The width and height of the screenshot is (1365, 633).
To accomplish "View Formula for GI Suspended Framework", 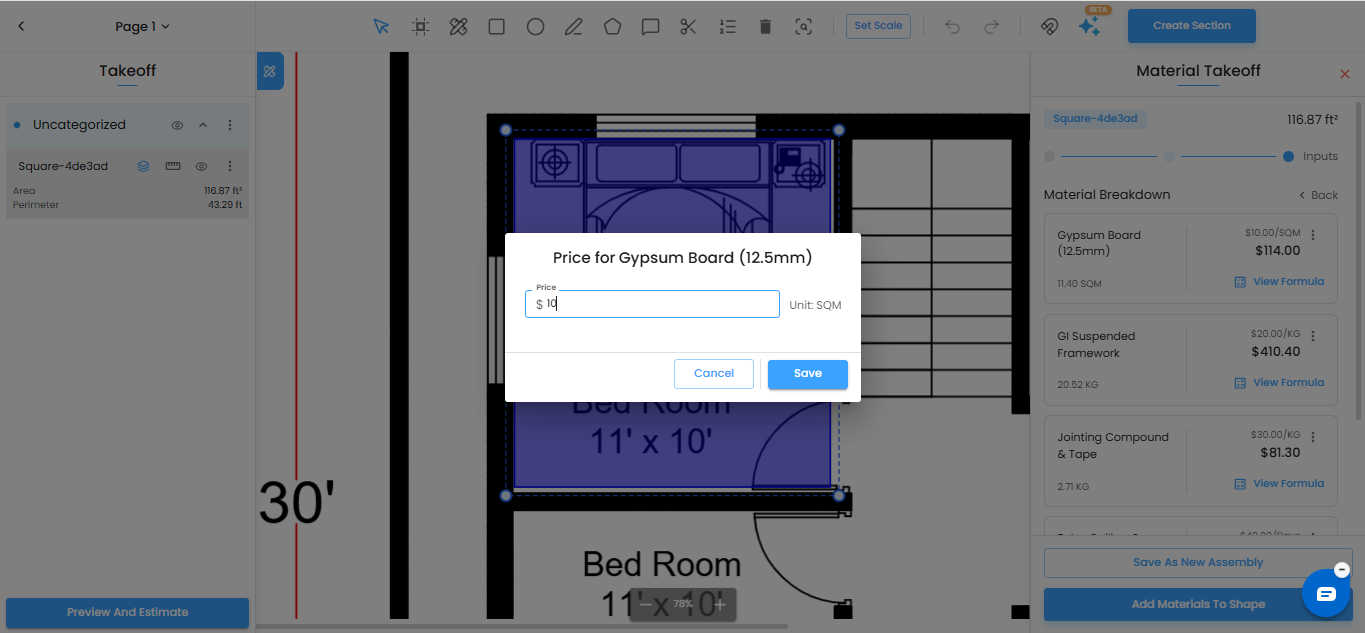I will [1279, 383].
